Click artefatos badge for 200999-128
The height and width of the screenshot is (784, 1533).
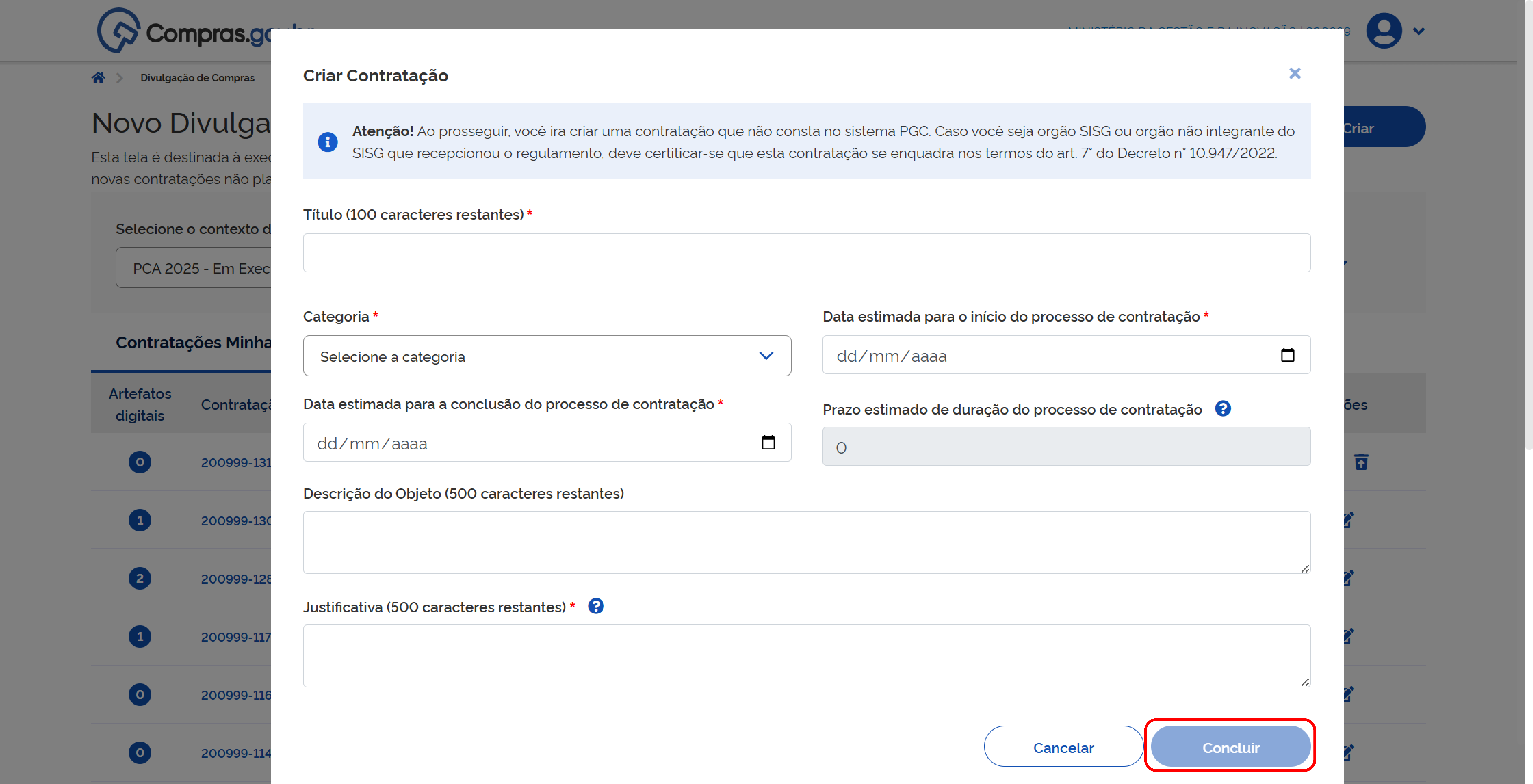[x=140, y=578]
